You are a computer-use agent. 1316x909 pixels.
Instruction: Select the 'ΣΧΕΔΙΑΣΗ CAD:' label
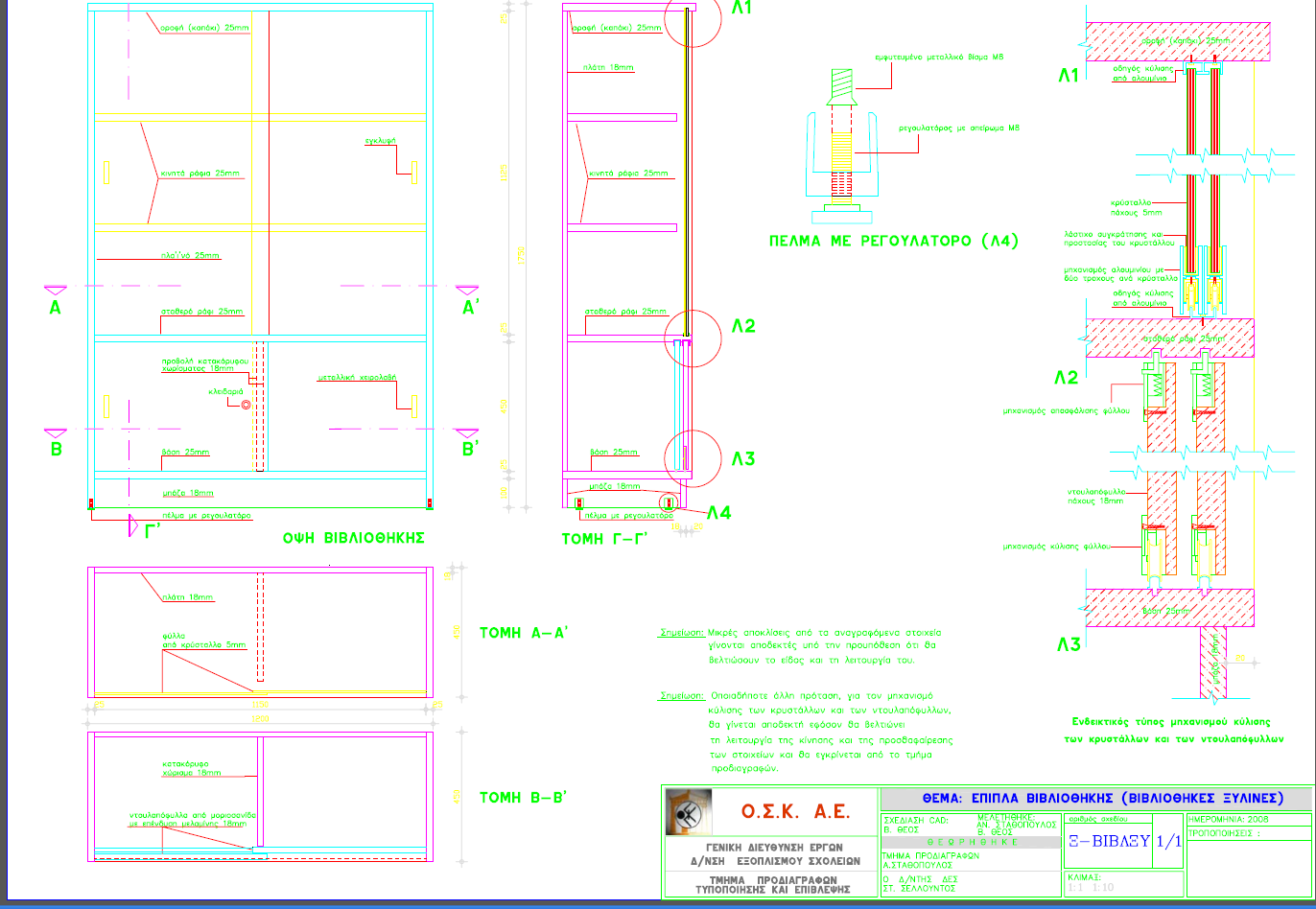(x=918, y=821)
